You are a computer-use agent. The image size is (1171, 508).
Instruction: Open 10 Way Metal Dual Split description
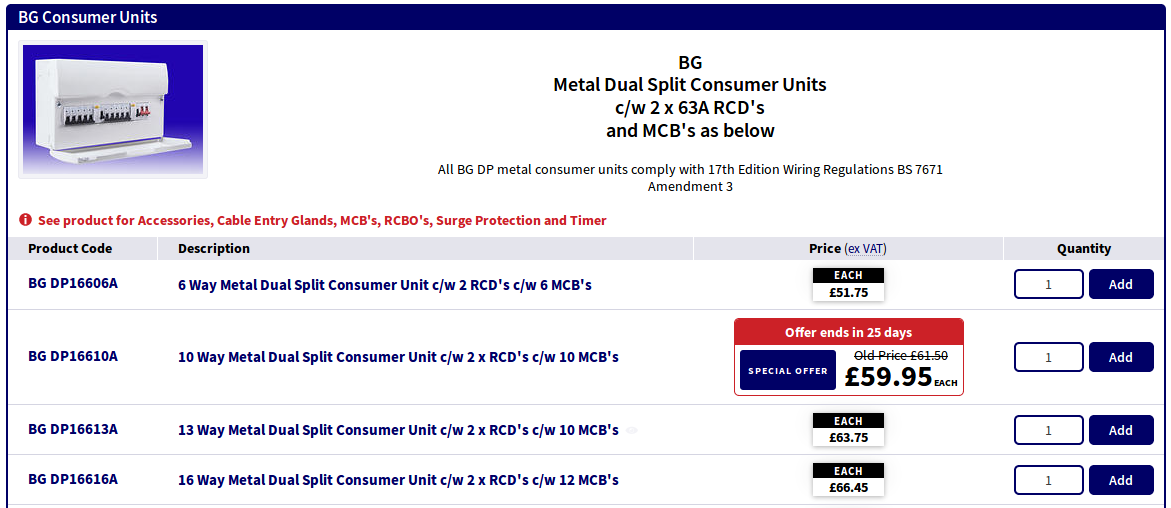(x=398, y=357)
